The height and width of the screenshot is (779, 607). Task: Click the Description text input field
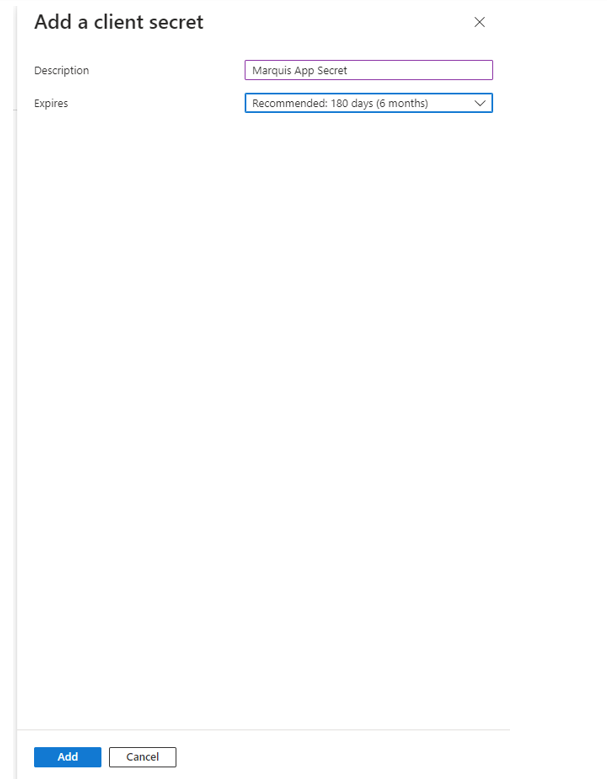[x=368, y=70]
